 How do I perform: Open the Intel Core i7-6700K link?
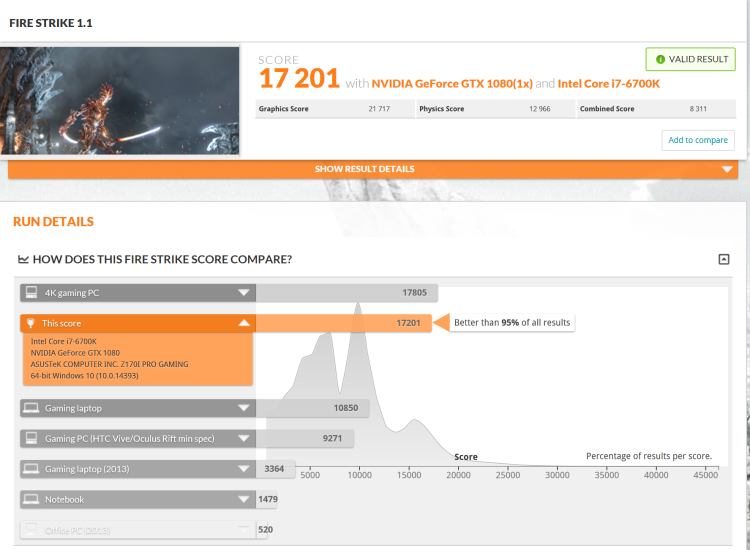coord(608,84)
